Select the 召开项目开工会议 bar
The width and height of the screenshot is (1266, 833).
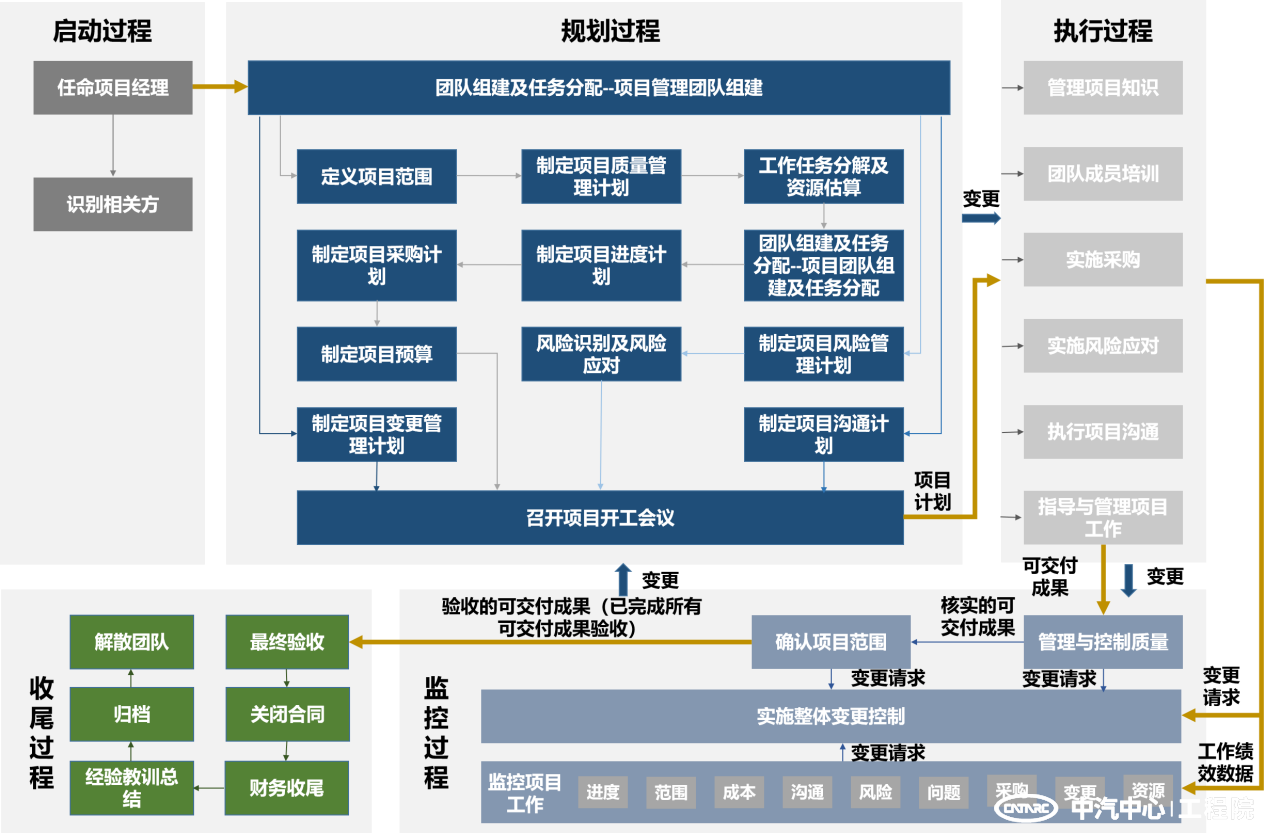coord(600,518)
